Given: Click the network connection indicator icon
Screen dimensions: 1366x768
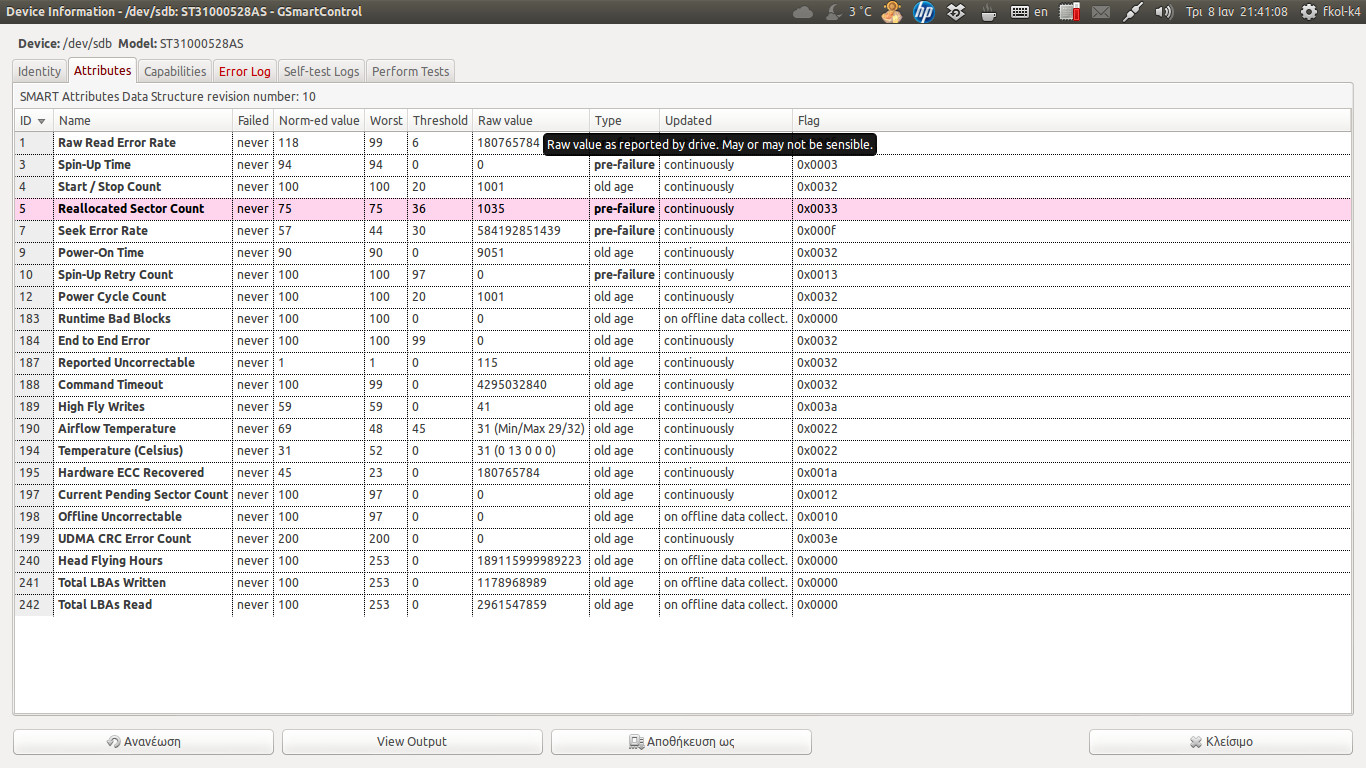Looking at the screenshot, I should click(1132, 12).
